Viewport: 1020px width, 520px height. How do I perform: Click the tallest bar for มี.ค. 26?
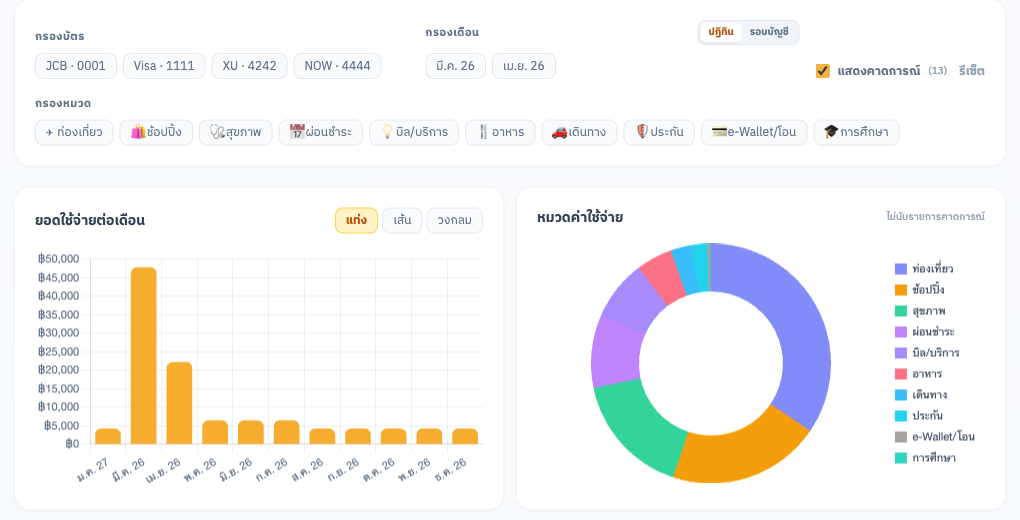point(144,356)
